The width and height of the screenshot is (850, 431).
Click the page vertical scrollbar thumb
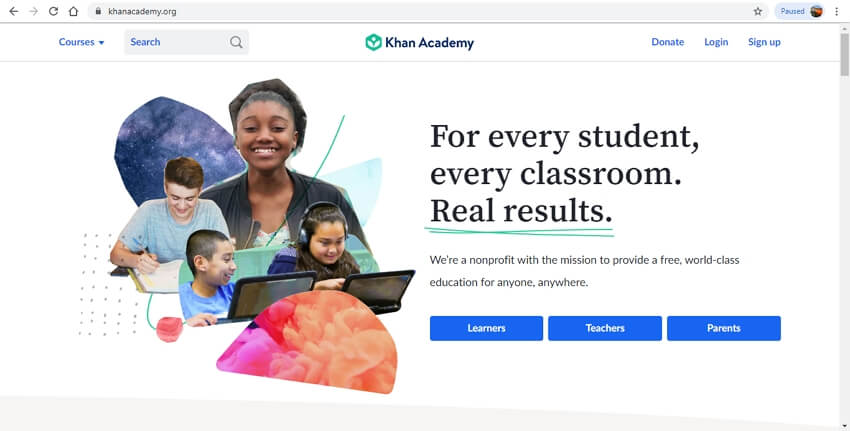click(x=845, y=54)
